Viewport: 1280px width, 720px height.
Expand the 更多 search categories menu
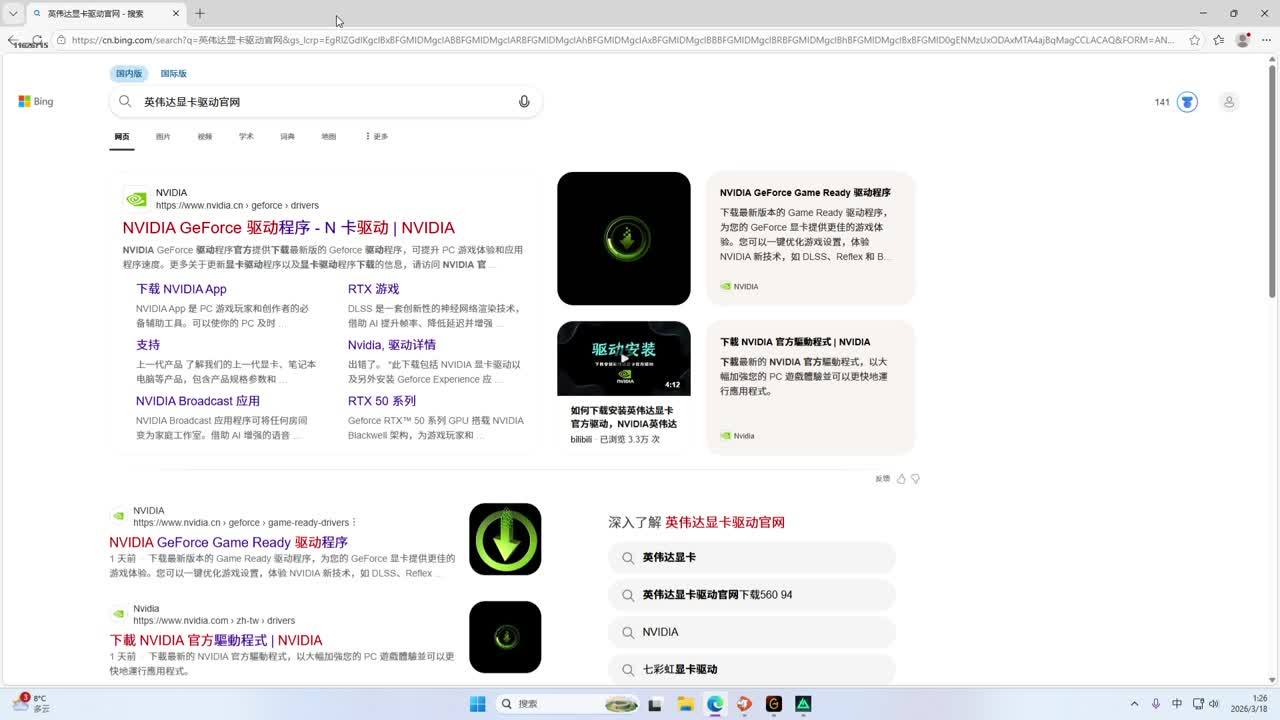(x=376, y=137)
